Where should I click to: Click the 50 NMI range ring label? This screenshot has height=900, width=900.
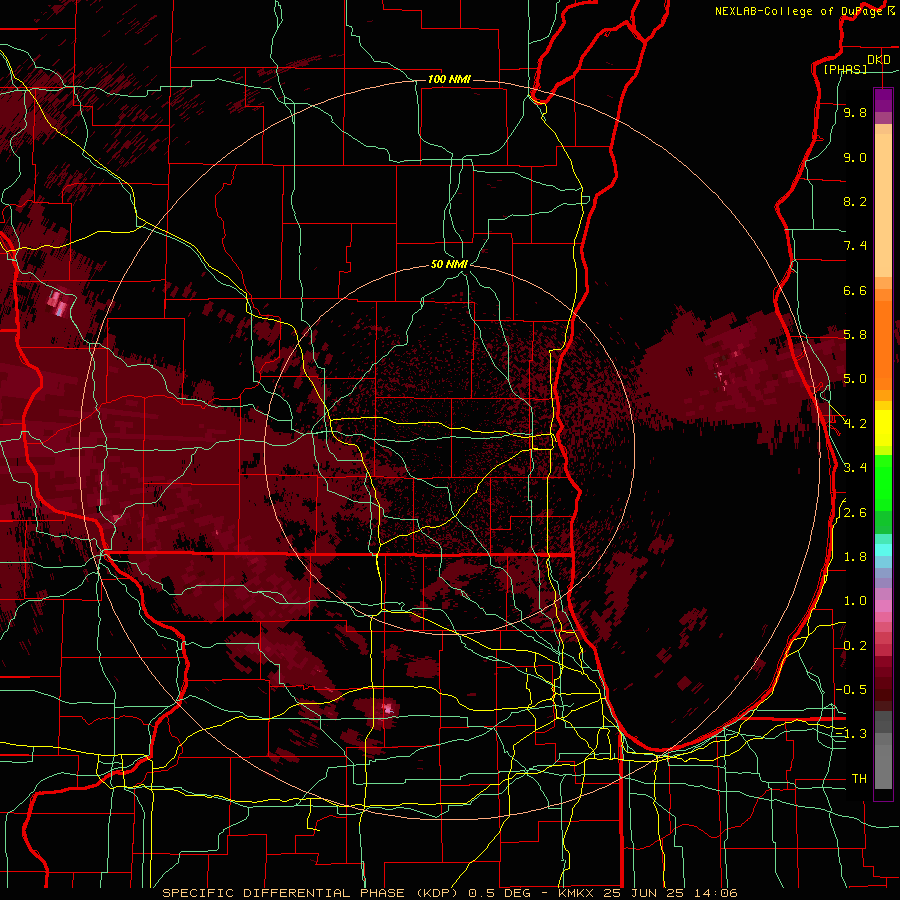click(449, 264)
